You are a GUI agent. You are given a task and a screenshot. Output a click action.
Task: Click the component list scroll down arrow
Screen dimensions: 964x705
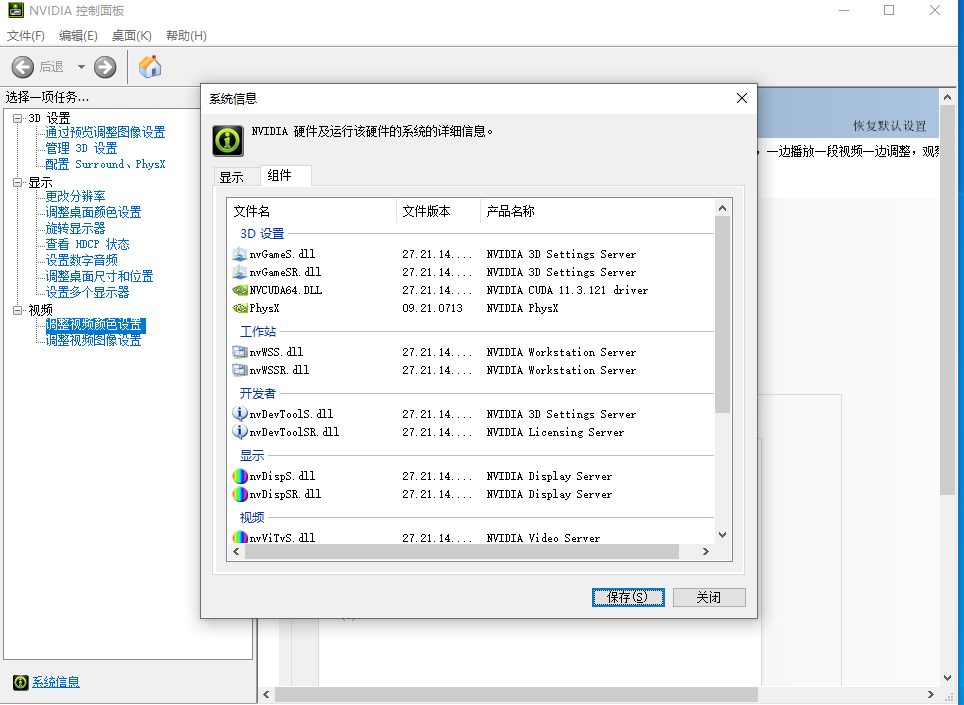click(722, 535)
